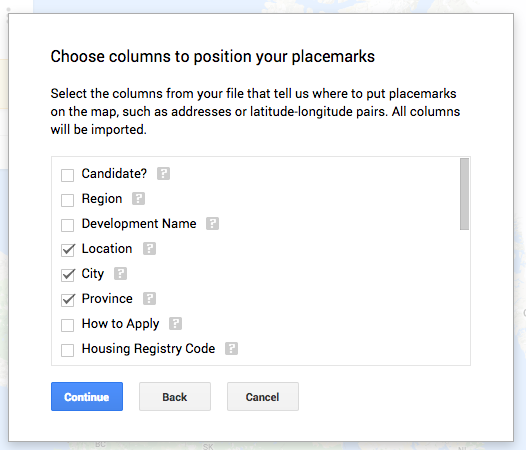Untick the Province checkbox
526x450 pixels.
tap(67, 300)
